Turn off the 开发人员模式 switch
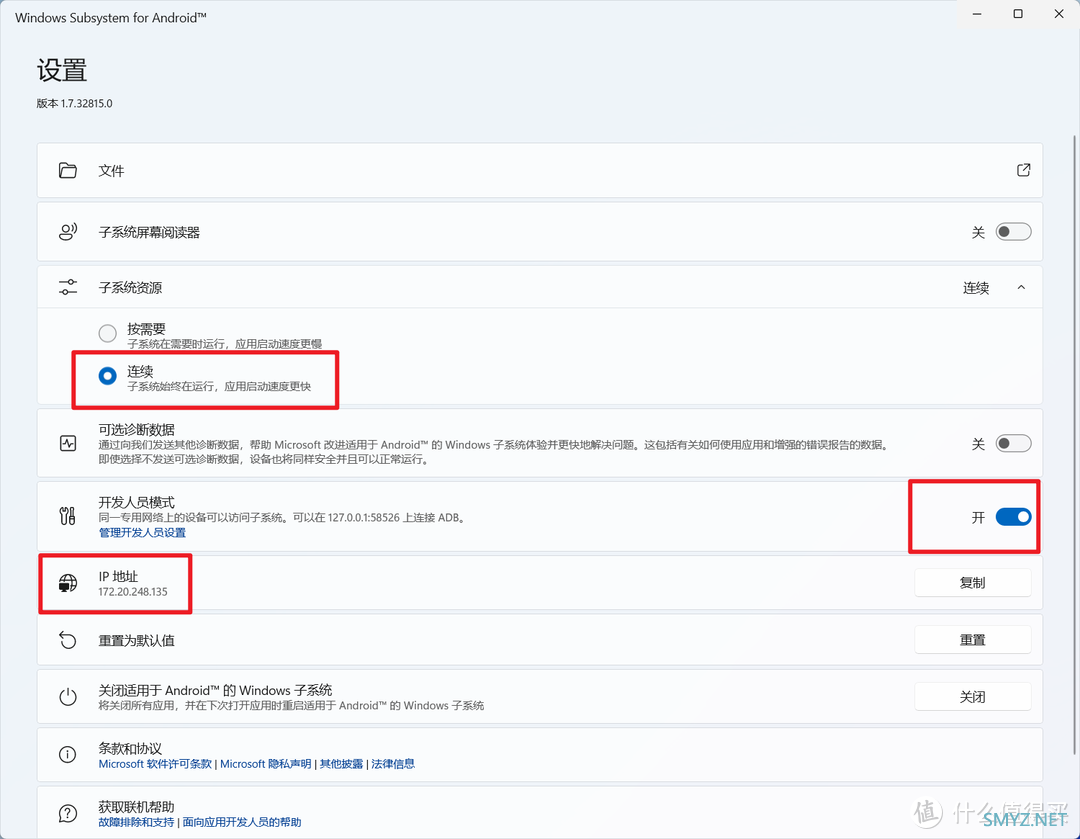Image resolution: width=1080 pixels, height=839 pixels. (x=1013, y=517)
